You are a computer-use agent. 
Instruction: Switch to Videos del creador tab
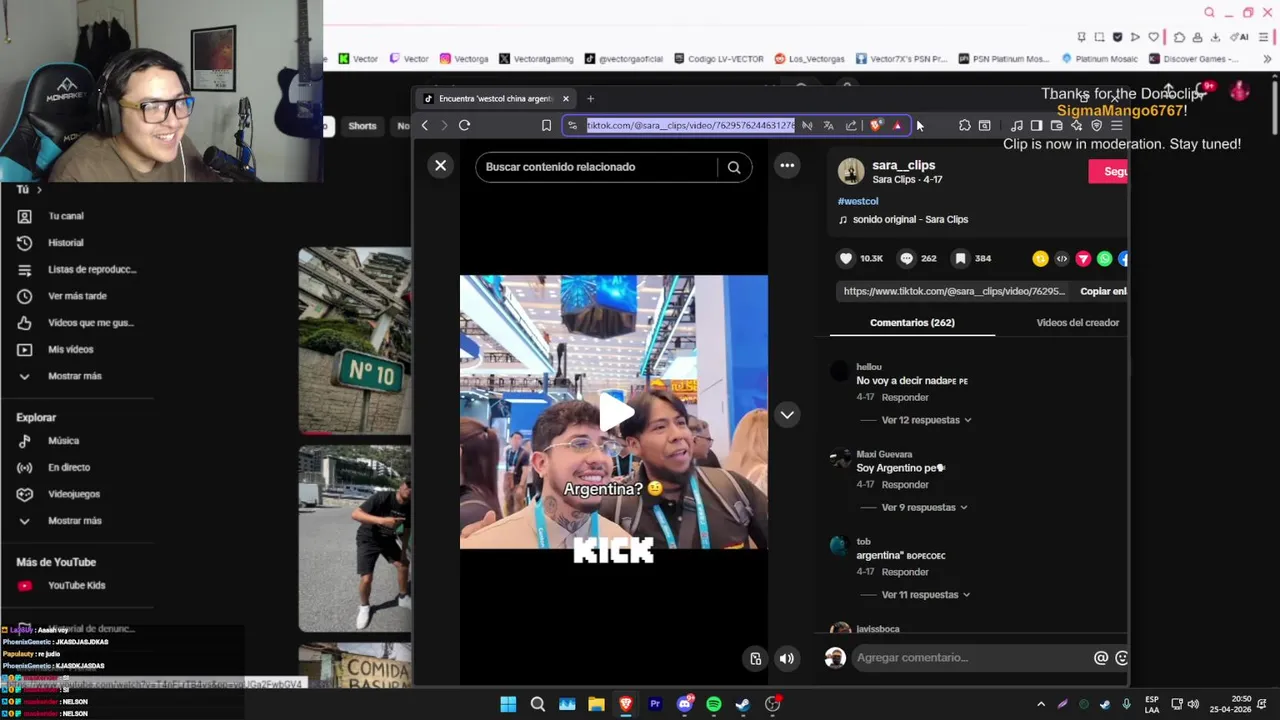[x=1077, y=323]
